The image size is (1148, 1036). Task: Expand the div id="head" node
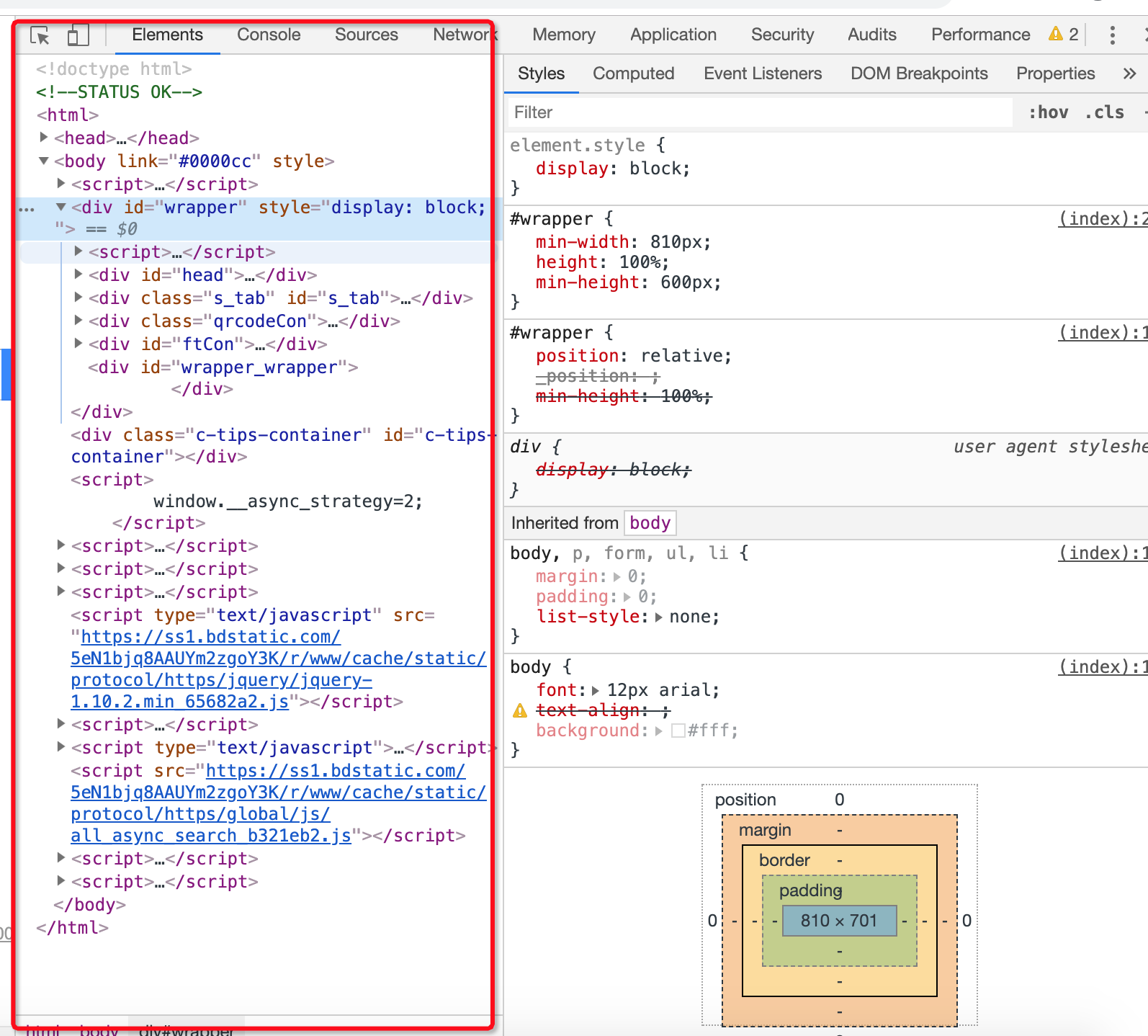coord(79,274)
